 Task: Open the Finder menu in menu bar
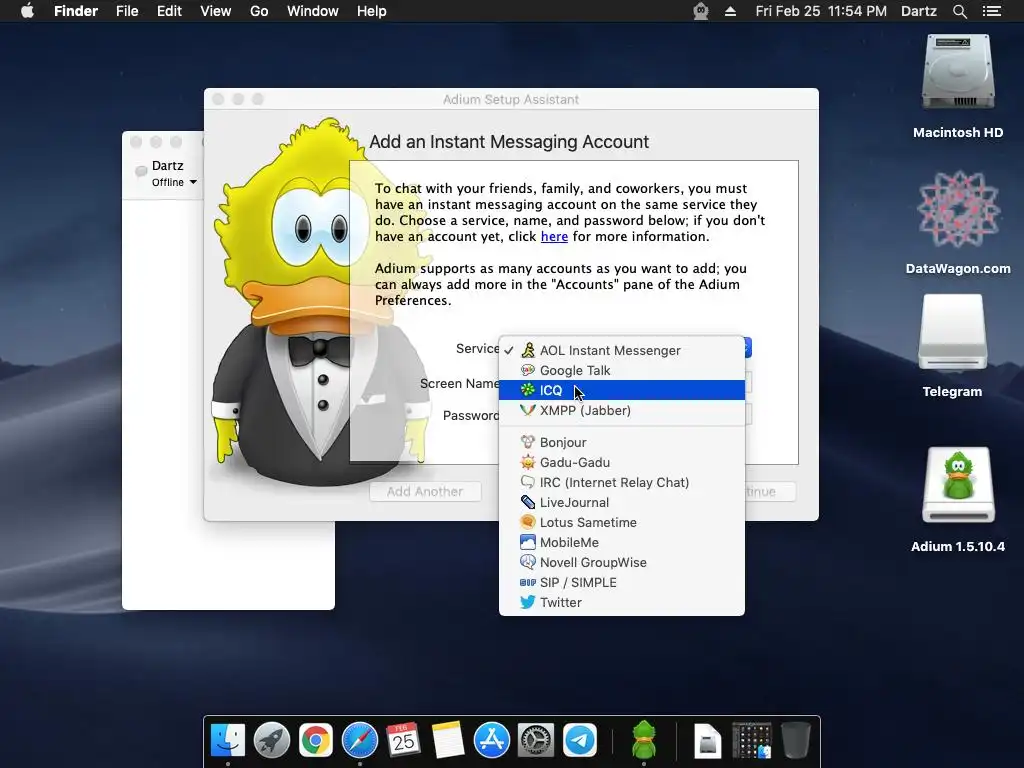click(x=76, y=11)
